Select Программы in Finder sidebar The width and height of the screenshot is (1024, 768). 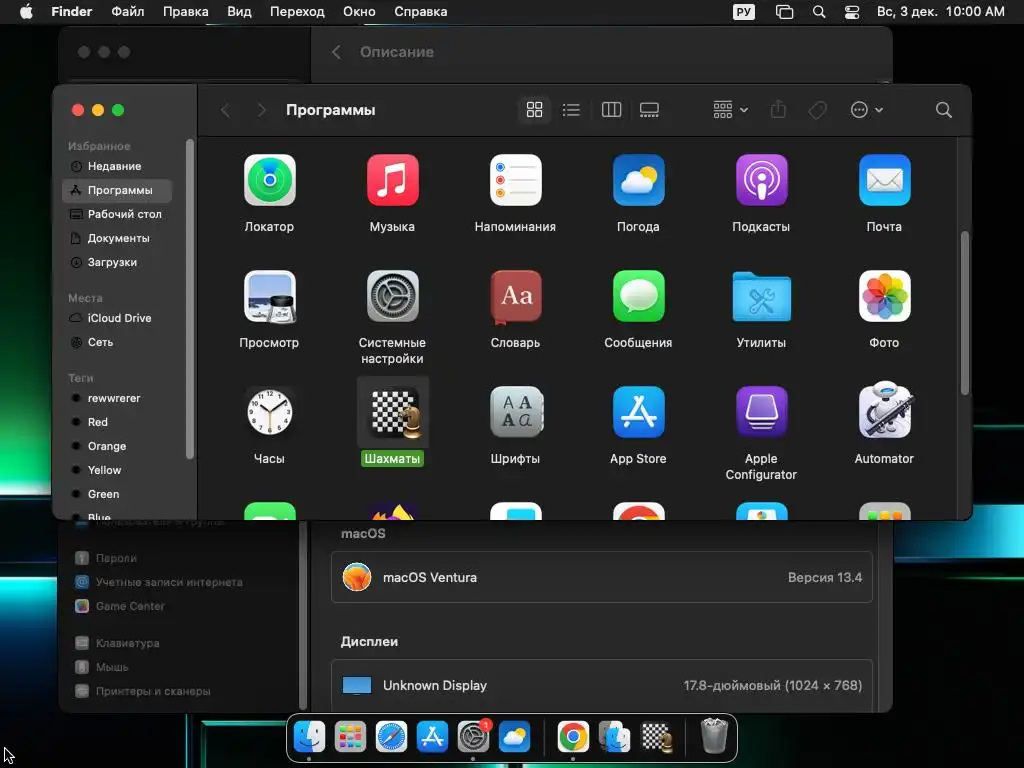(x=117, y=190)
